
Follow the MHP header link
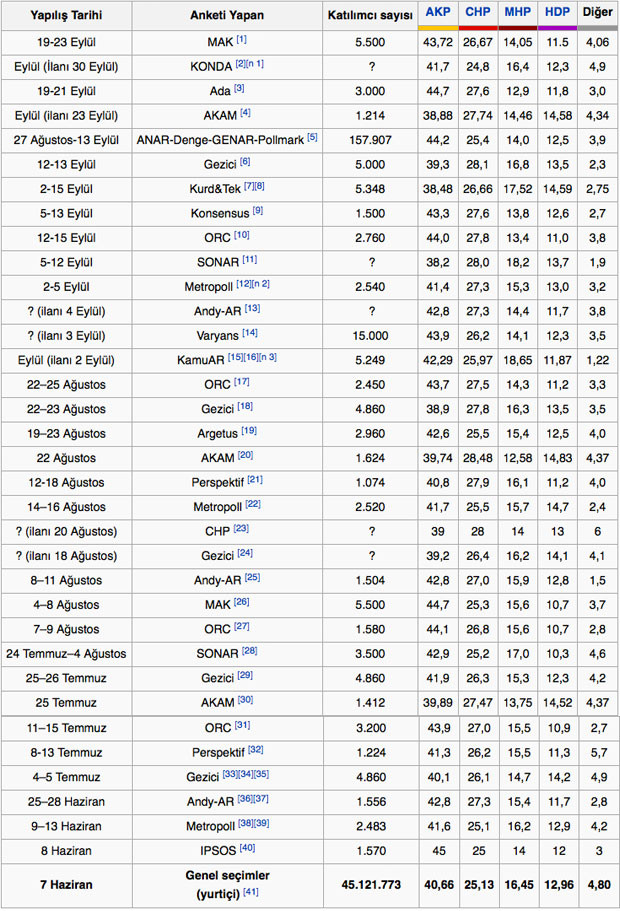click(x=517, y=12)
